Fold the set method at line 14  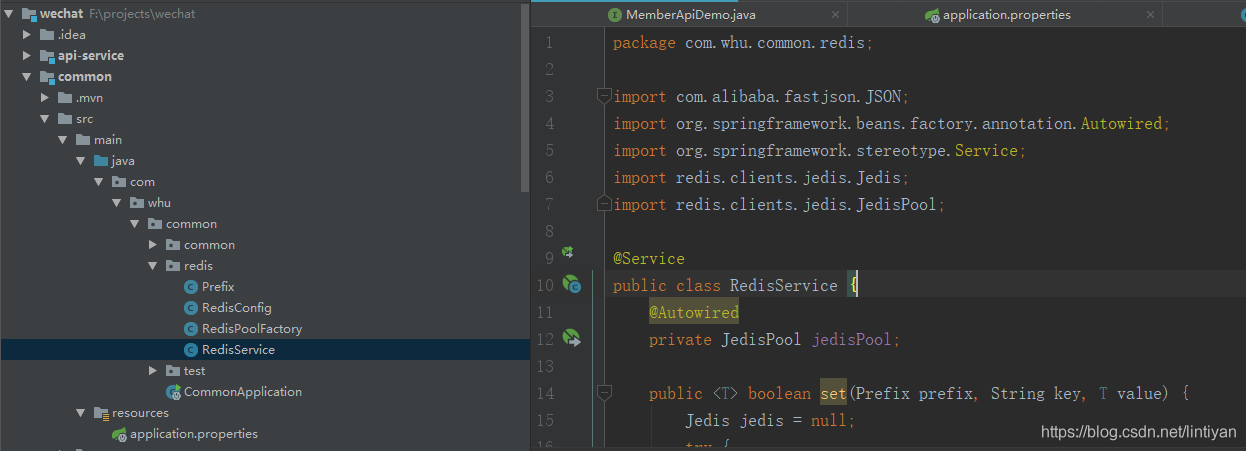[x=603, y=393]
